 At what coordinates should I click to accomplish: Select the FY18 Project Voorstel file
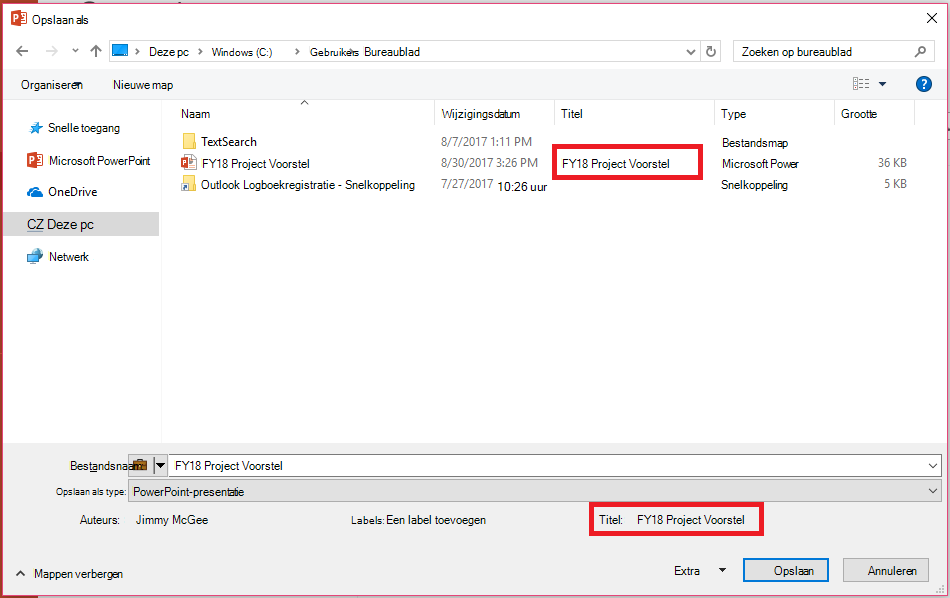click(x=256, y=164)
